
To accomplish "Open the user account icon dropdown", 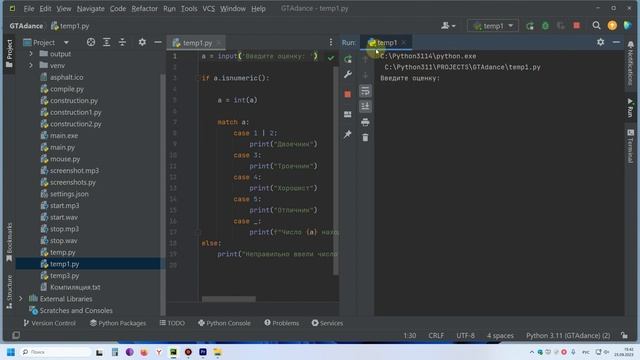I will pos(448,26).
